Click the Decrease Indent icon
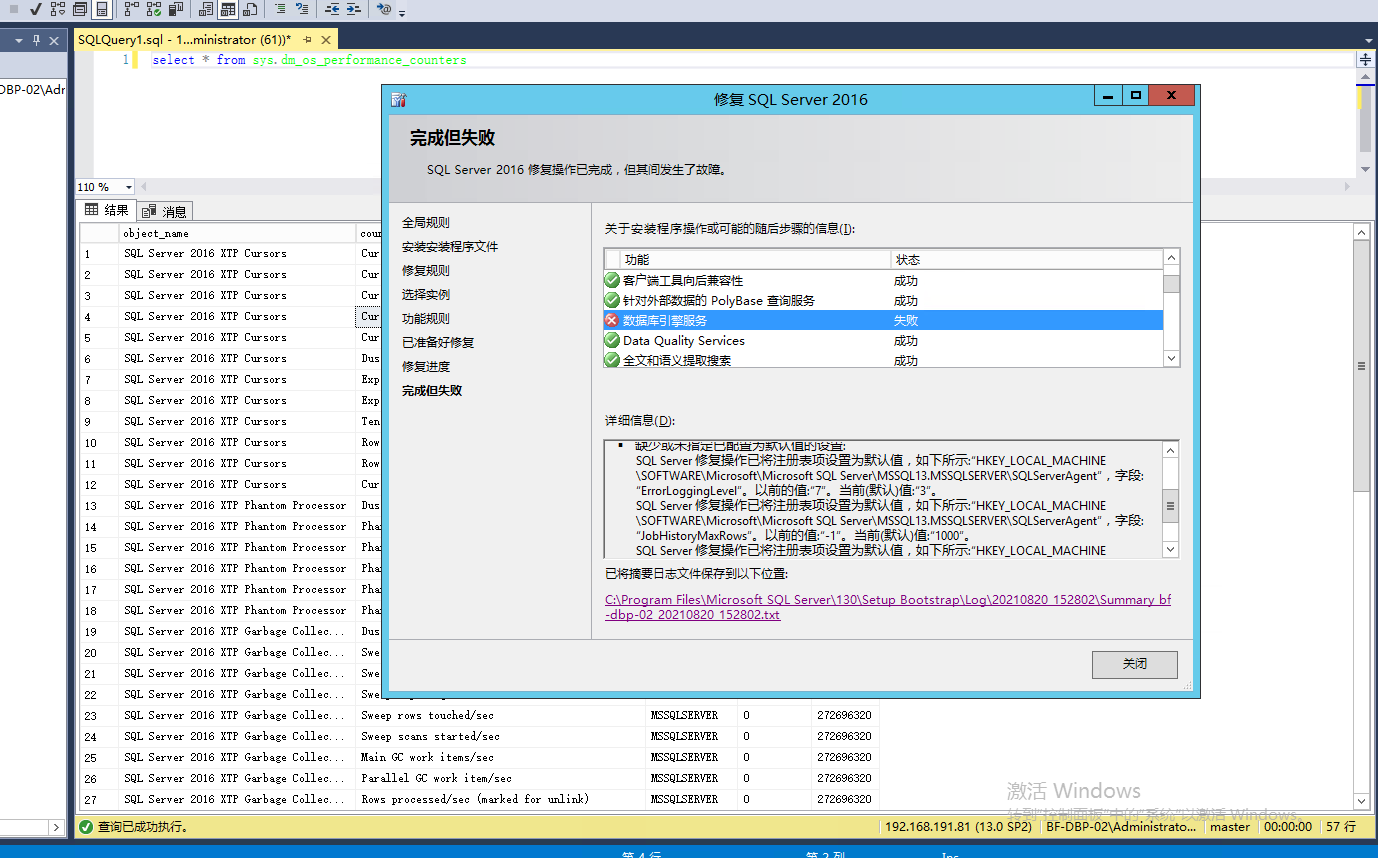 click(332, 9)
